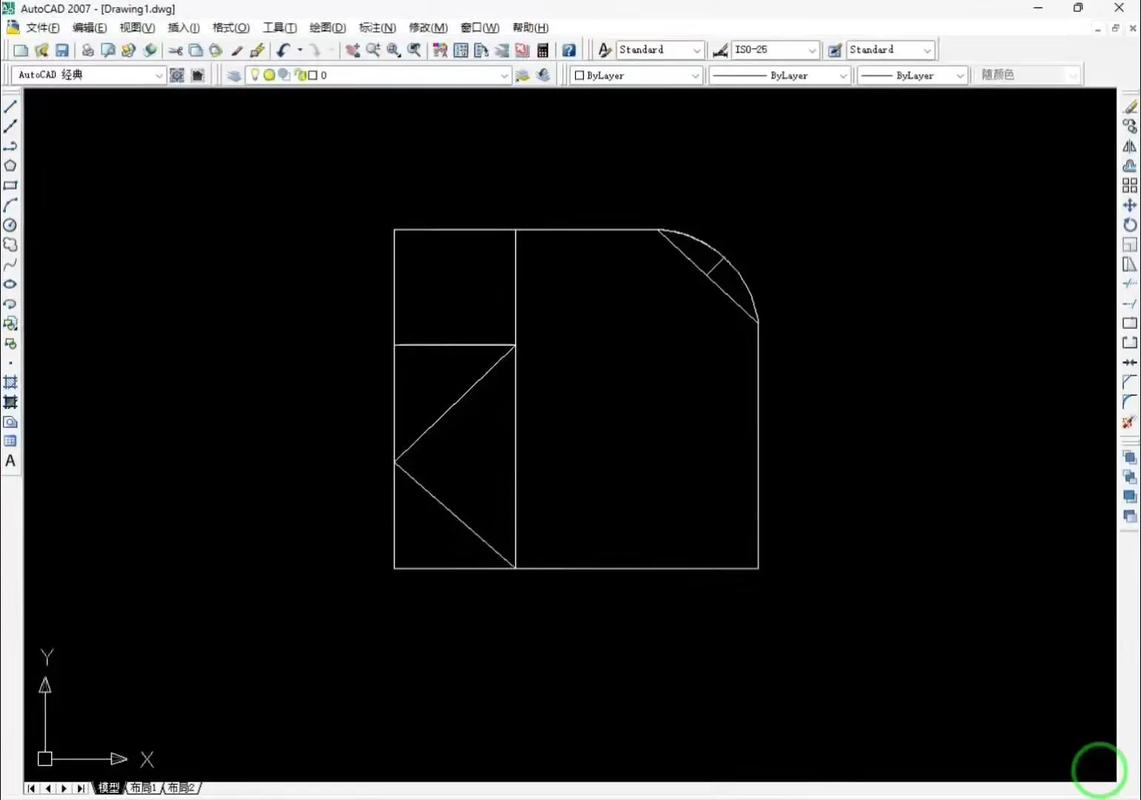Activate the Hatch tool
Viewport: 1141px width, 800px height.
pos(10,382)
